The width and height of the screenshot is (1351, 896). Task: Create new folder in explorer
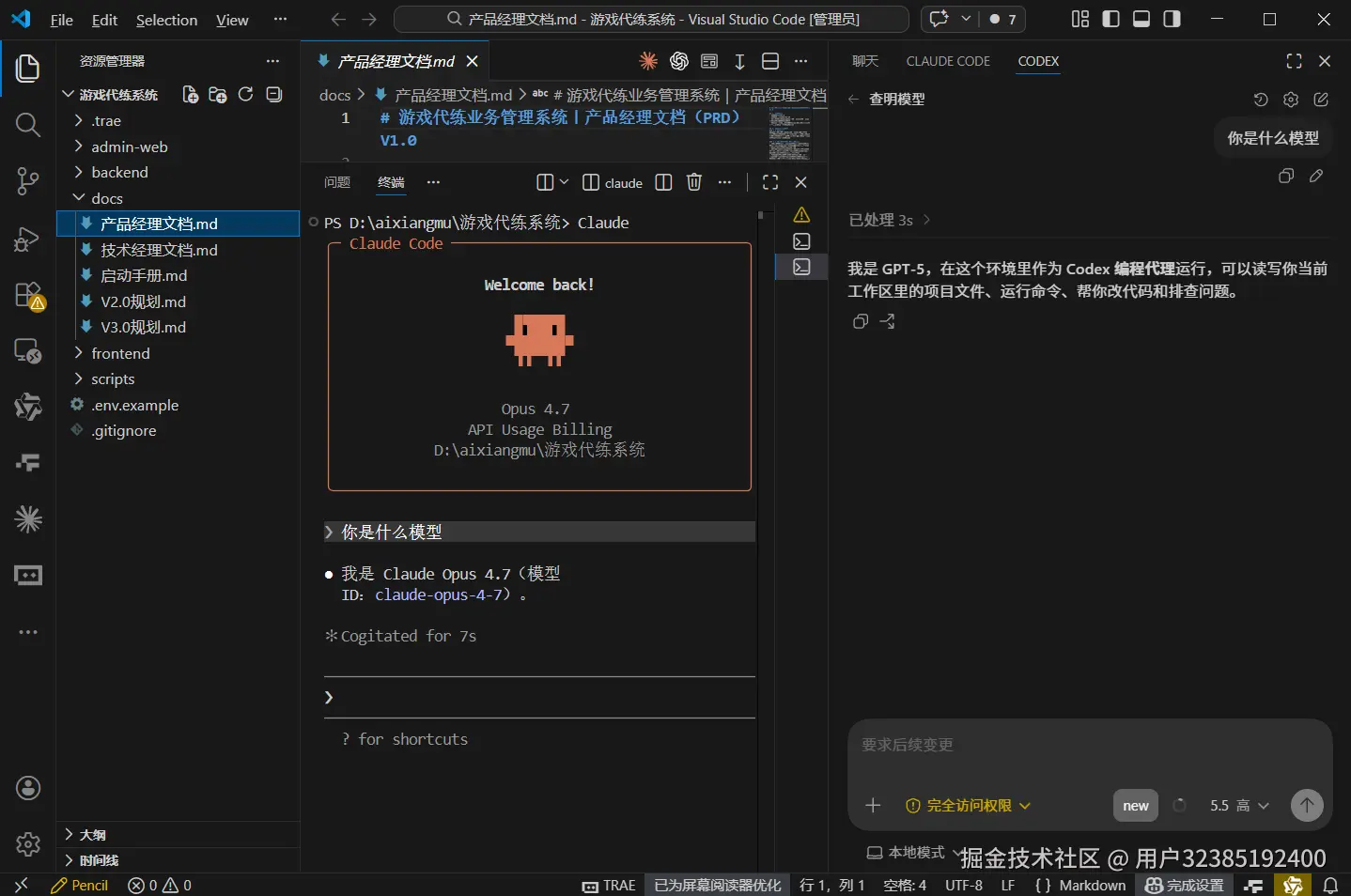218,95
